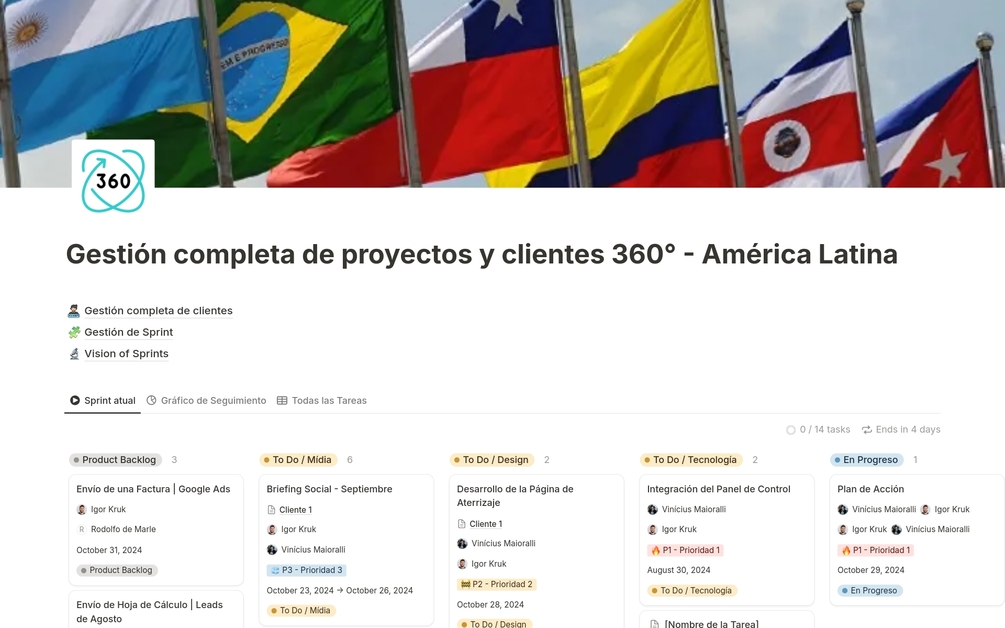Screen dimensions: 1005x628
Task: Click Vinícius Maiorali's avatar on Plan de Acción card
Action: coord(843,509)
